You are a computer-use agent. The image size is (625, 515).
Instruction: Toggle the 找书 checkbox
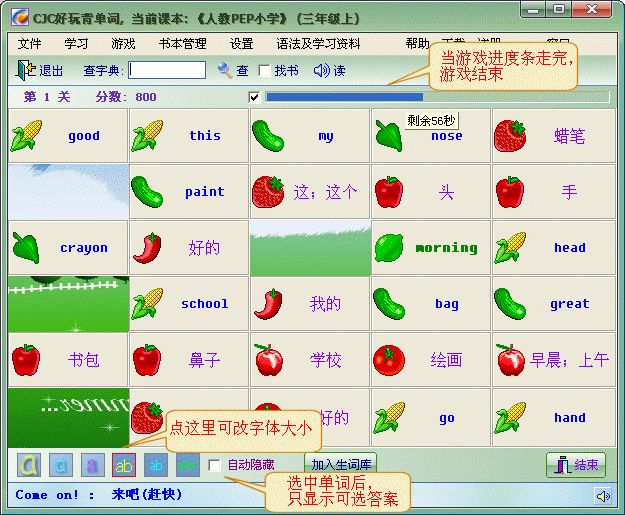coord(264,71)
